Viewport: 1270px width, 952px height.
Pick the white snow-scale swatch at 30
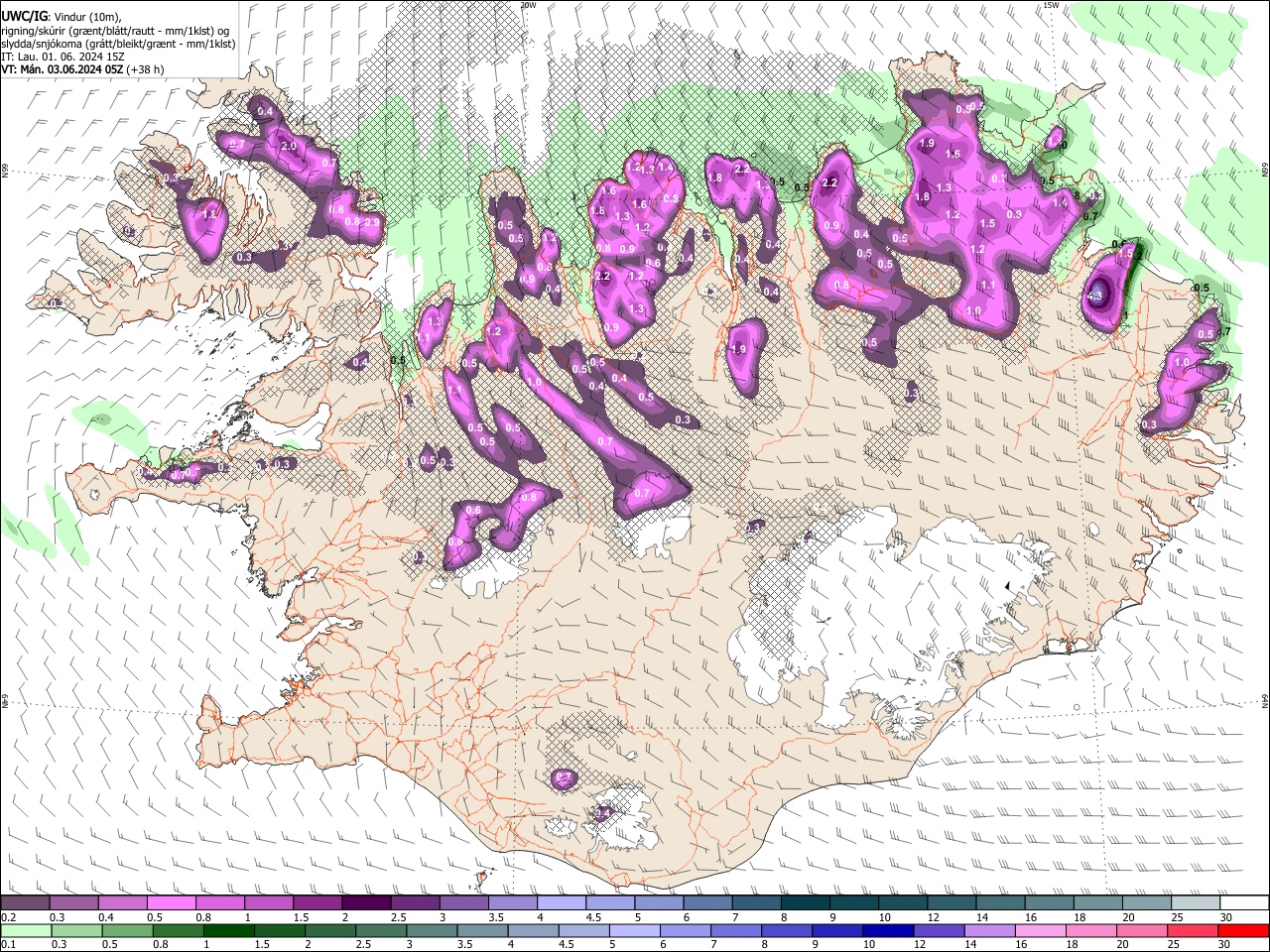(1245, 902)
